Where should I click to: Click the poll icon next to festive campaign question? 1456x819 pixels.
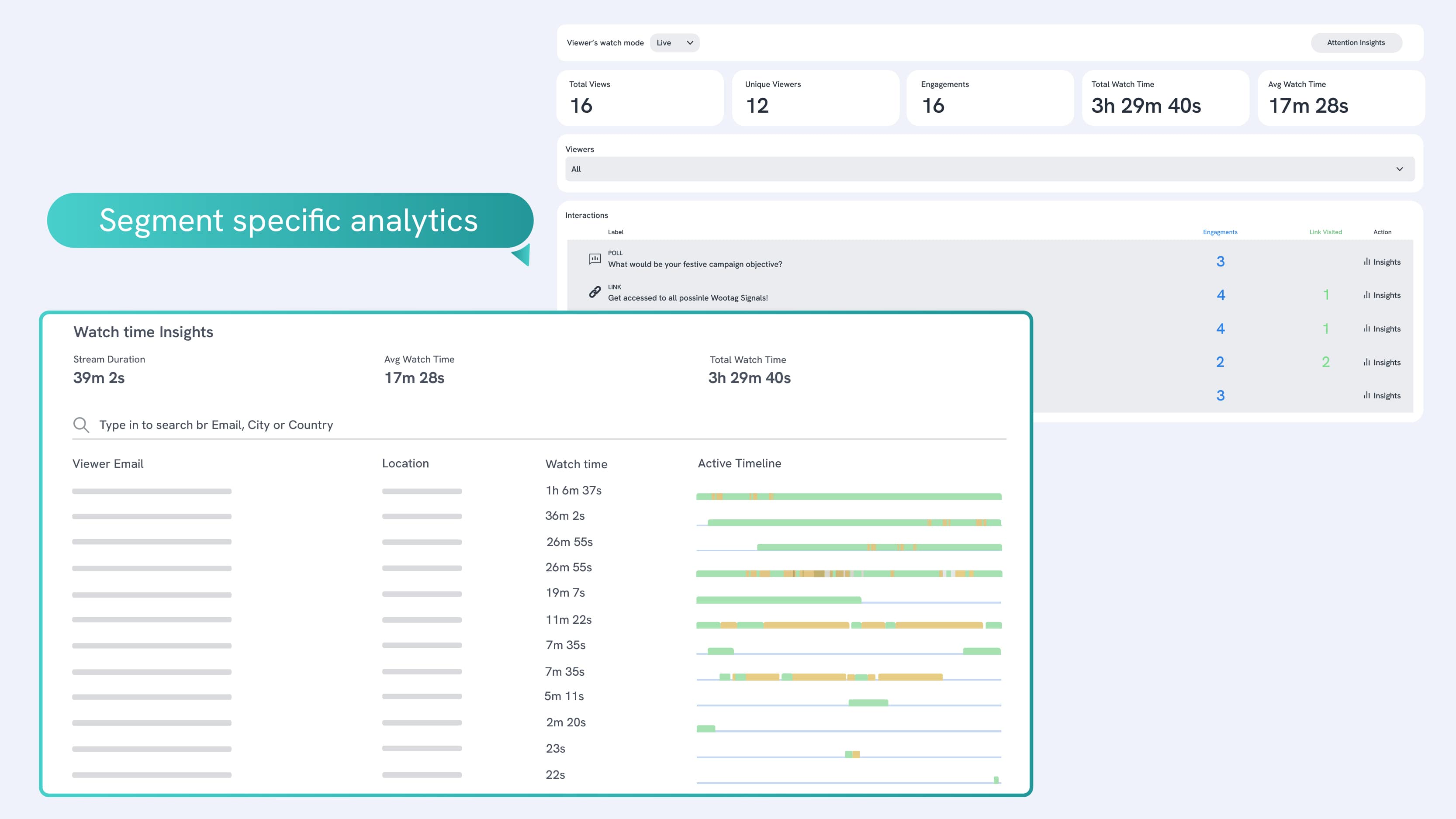tap(594, 259)
